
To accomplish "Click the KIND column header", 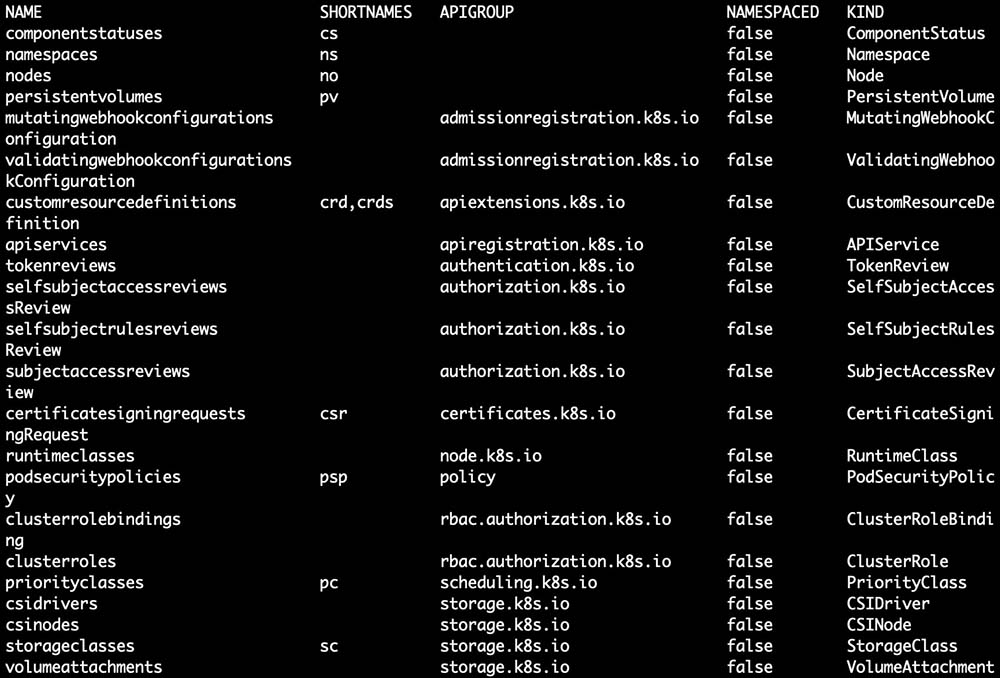I will tap(865, 12).
